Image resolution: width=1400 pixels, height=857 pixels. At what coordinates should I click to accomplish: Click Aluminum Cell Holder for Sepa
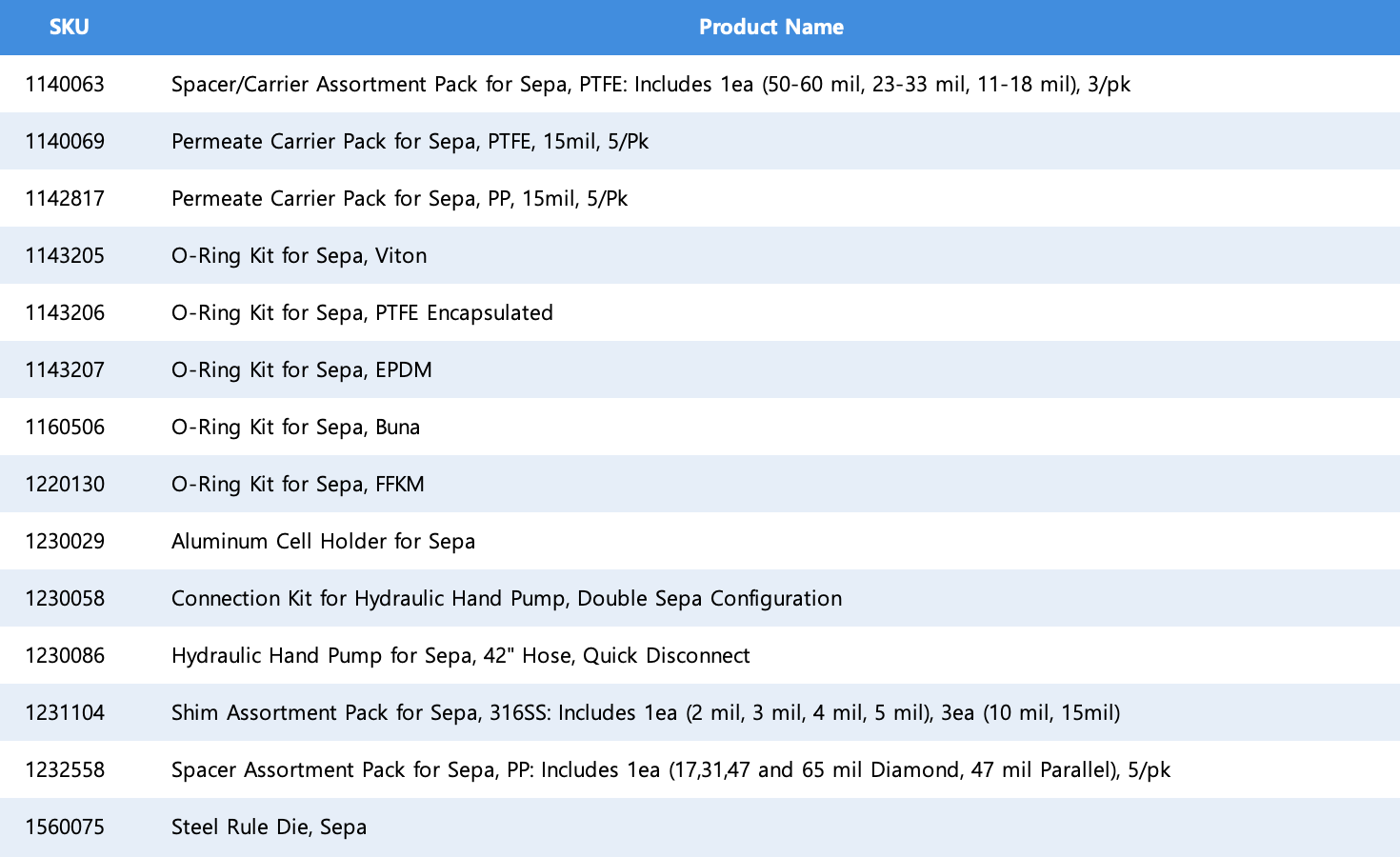[323, 541]
